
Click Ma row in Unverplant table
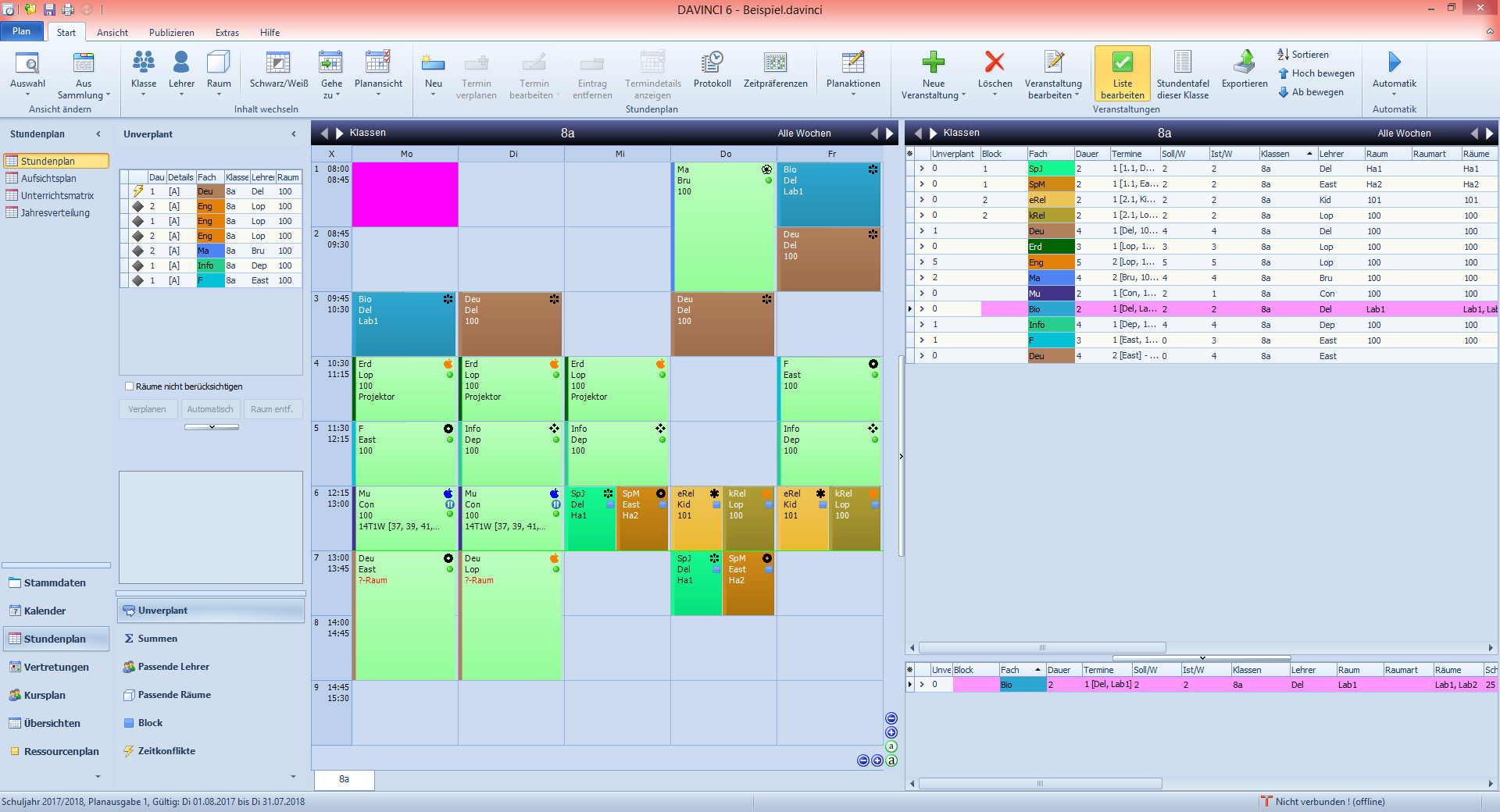click(x=211, y=251)
